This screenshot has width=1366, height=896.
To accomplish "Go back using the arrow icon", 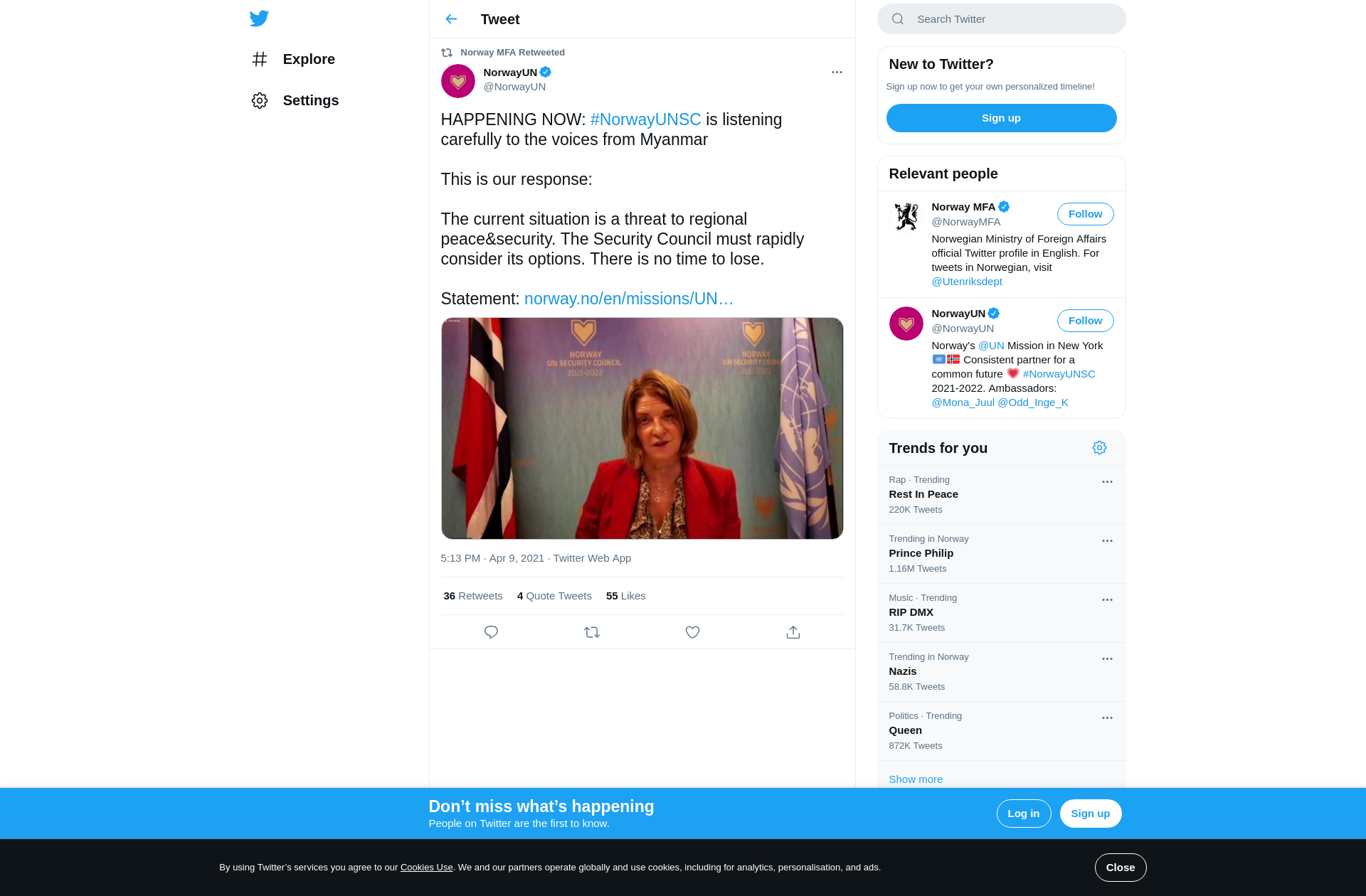I will point(451,19).
